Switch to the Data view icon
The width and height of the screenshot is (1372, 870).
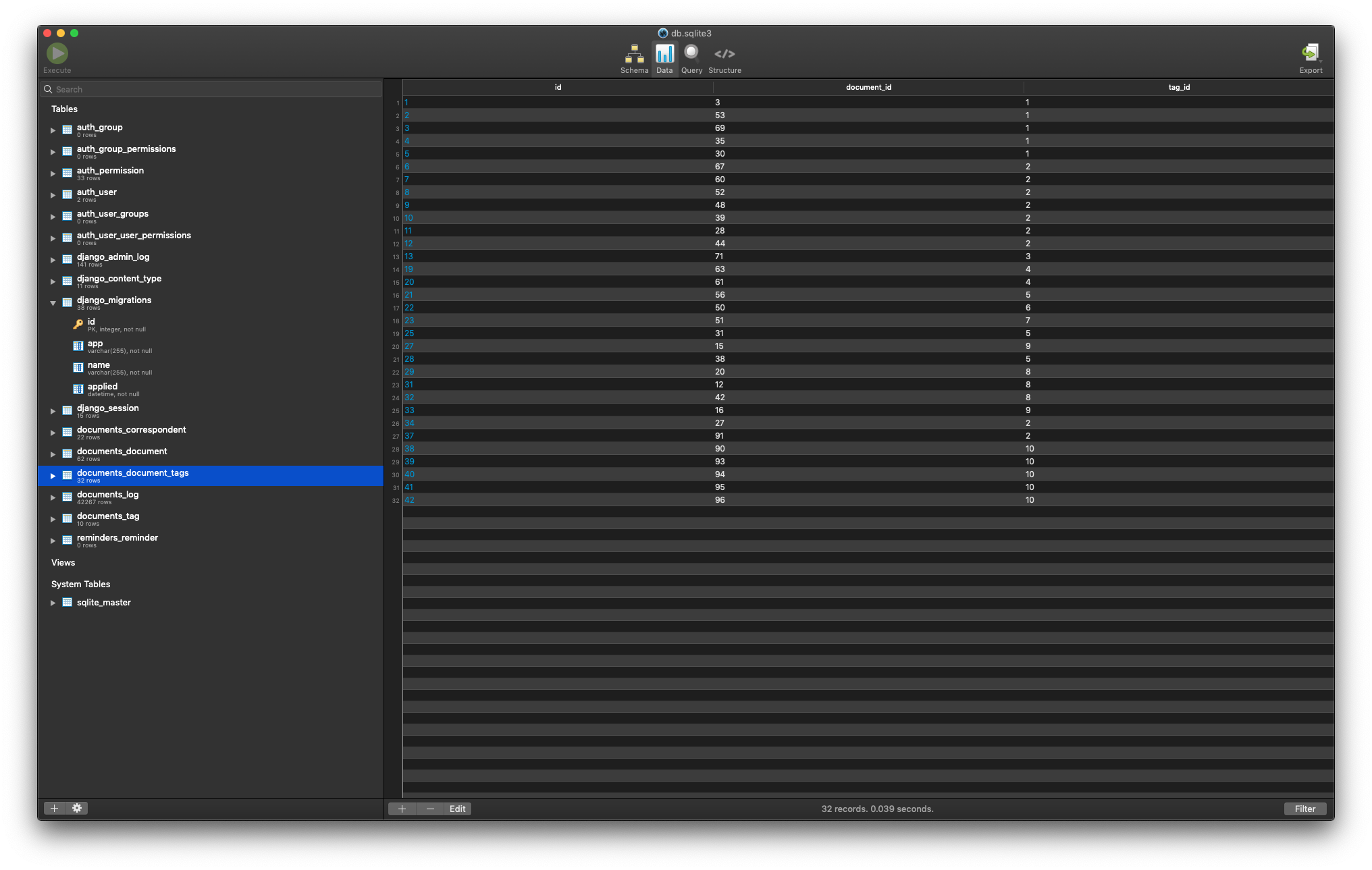pyautogui.click(x=664, y=54)
